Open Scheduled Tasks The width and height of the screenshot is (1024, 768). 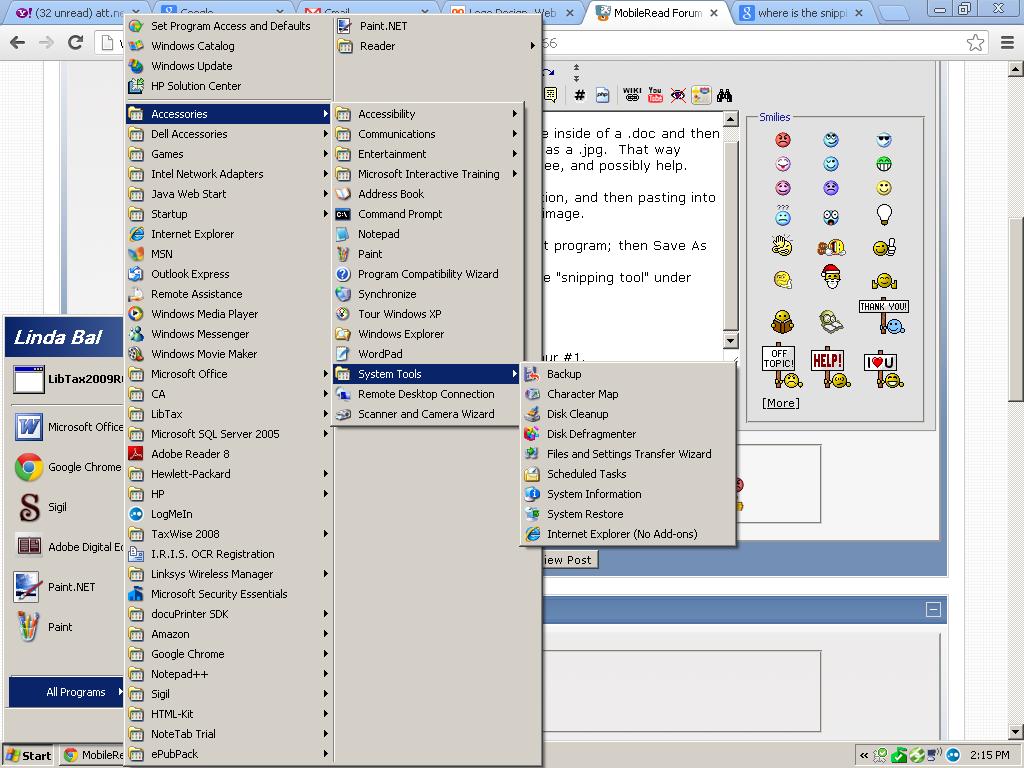(x=628, y=474)
